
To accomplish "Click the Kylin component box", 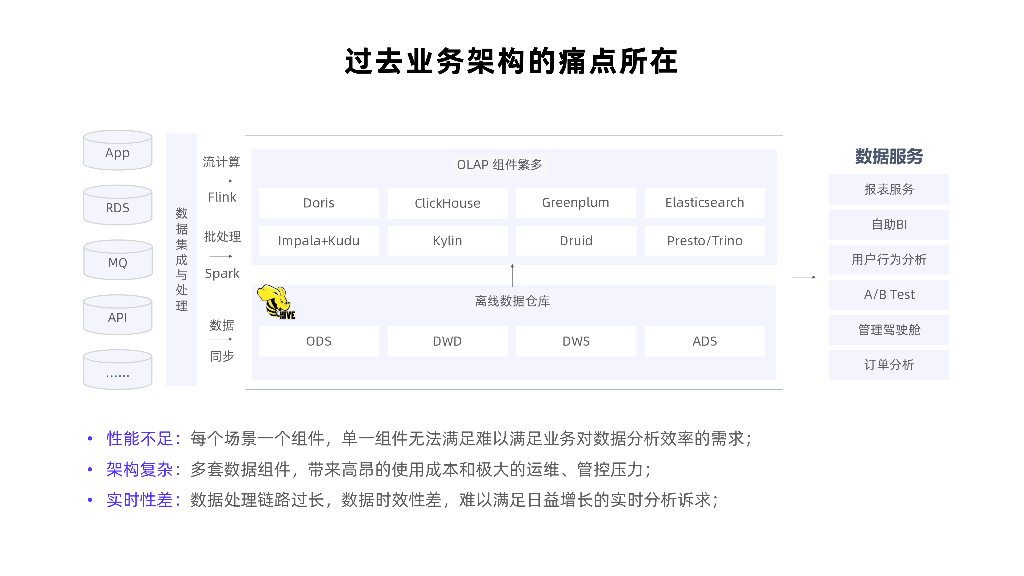I will (x=447, y=241).
